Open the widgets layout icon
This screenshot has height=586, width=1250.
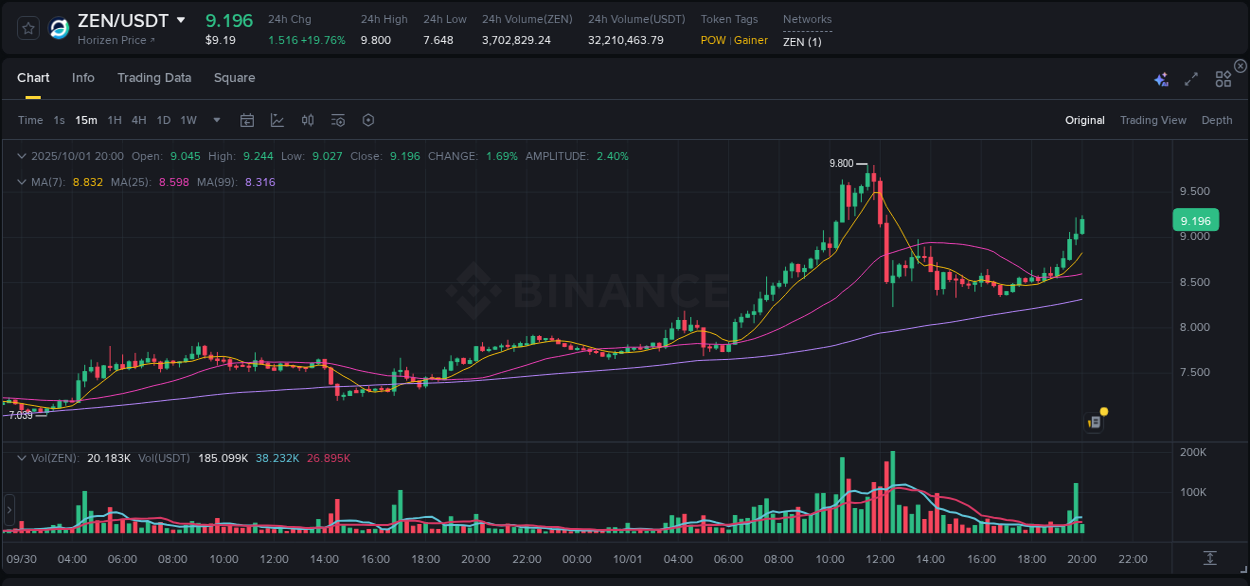pos(1222,78)
